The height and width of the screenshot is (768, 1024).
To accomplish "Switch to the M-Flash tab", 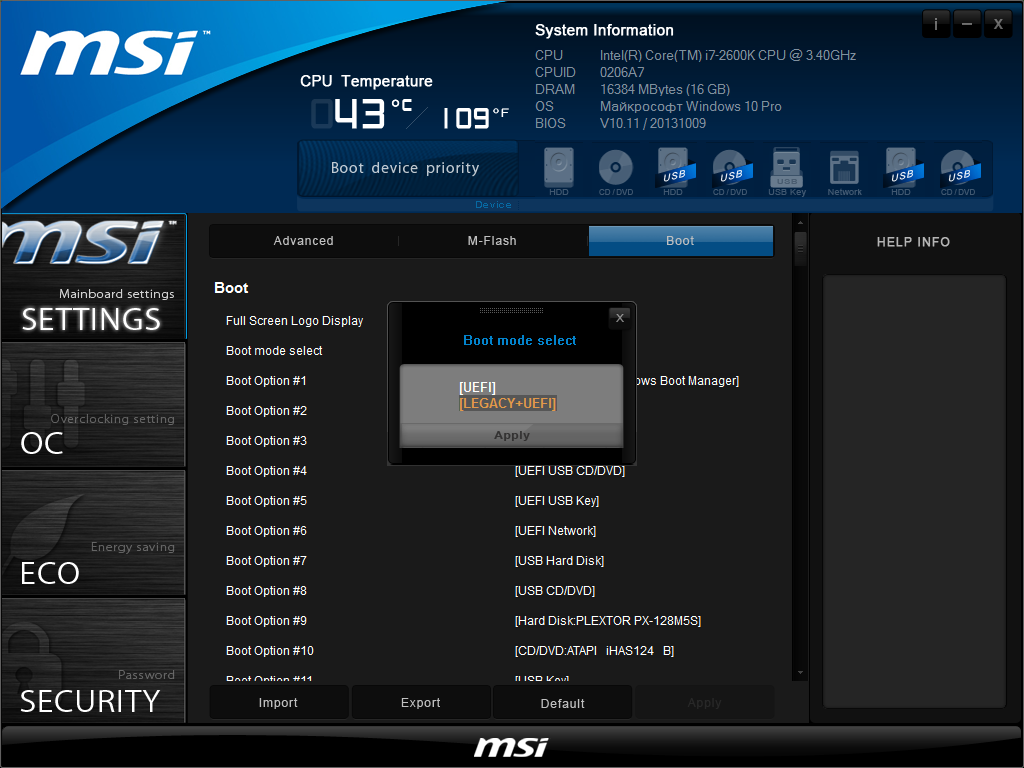I will click(x=492, y=241).
